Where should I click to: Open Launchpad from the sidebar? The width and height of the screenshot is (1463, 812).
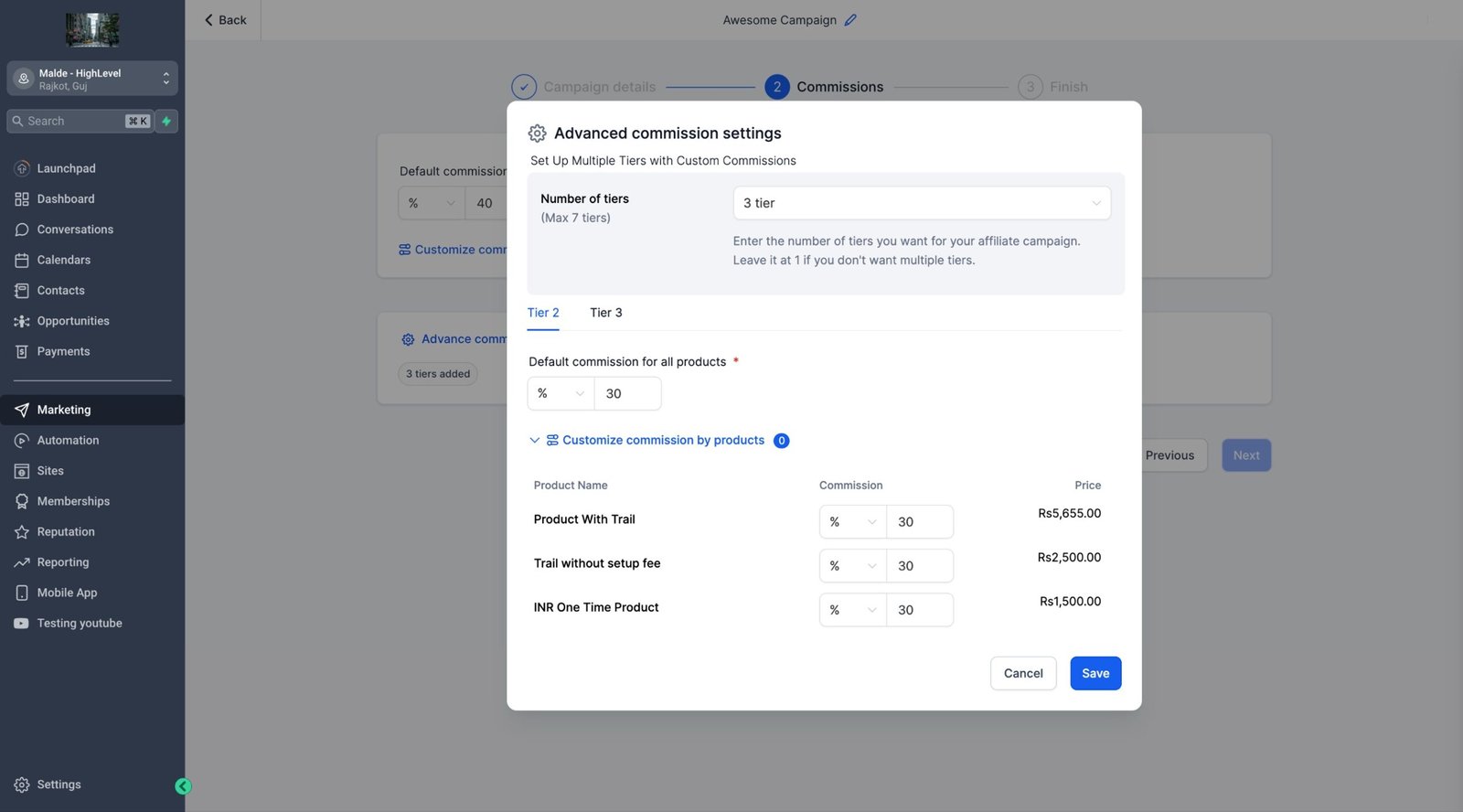click(x=66, y=168)
